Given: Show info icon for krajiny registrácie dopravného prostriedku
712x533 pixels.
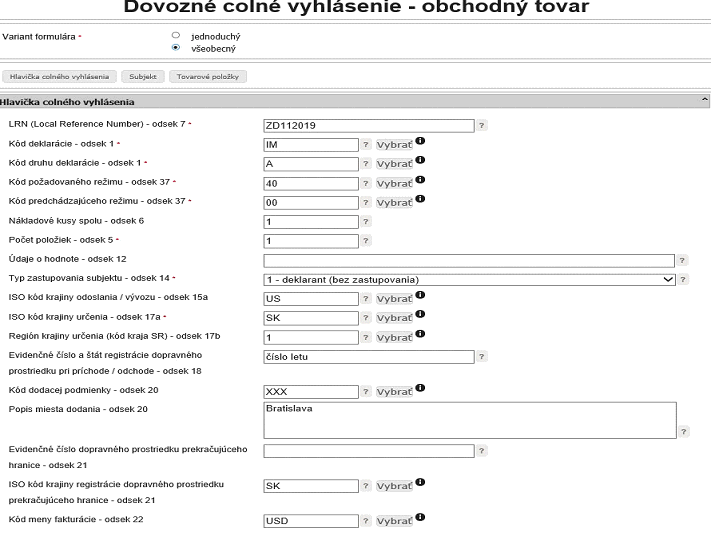Looking at the screenshot, I should 420,482.
